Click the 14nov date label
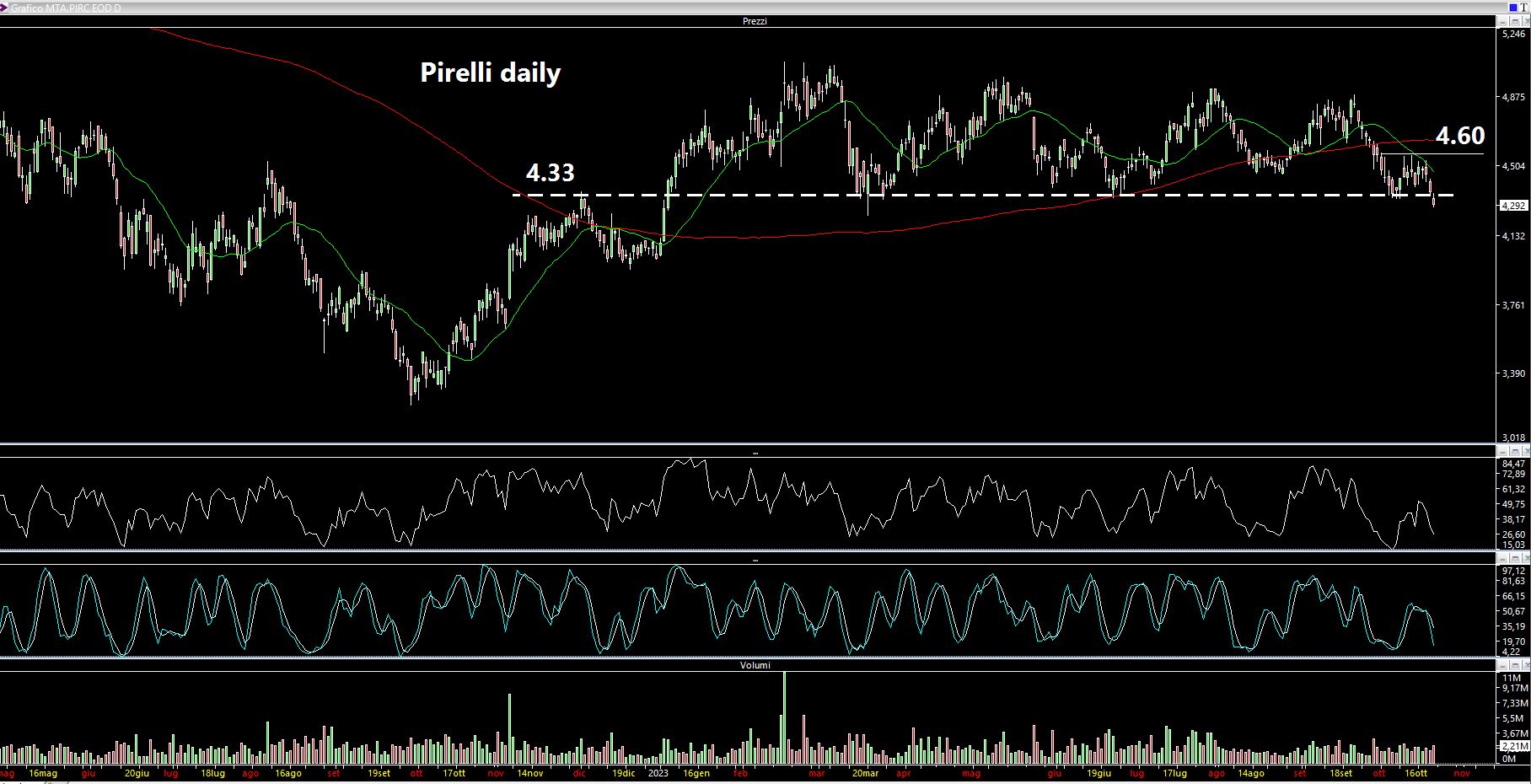The width and height of the screenshot is (1531, 784). [x=529, y=773]
